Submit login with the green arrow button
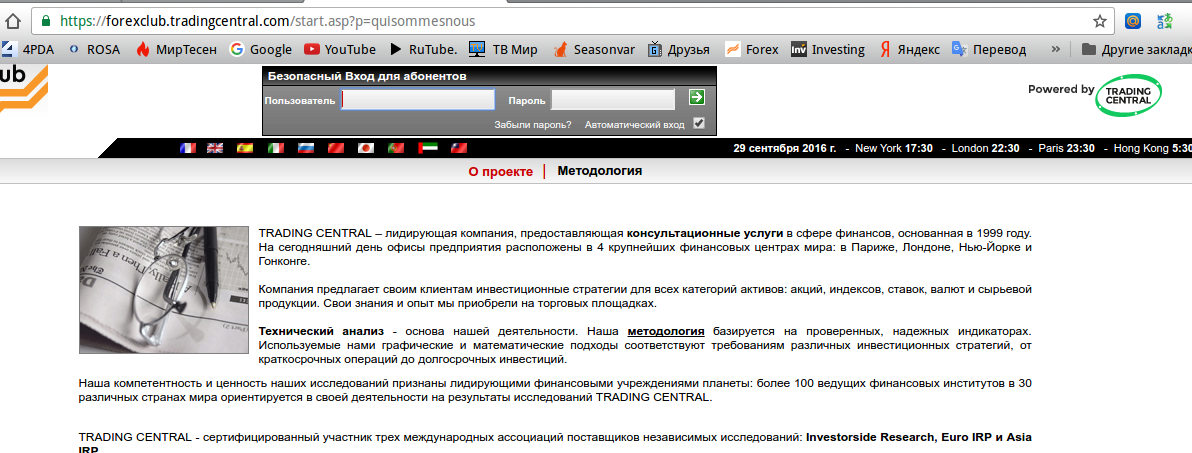 pos(696,97)
